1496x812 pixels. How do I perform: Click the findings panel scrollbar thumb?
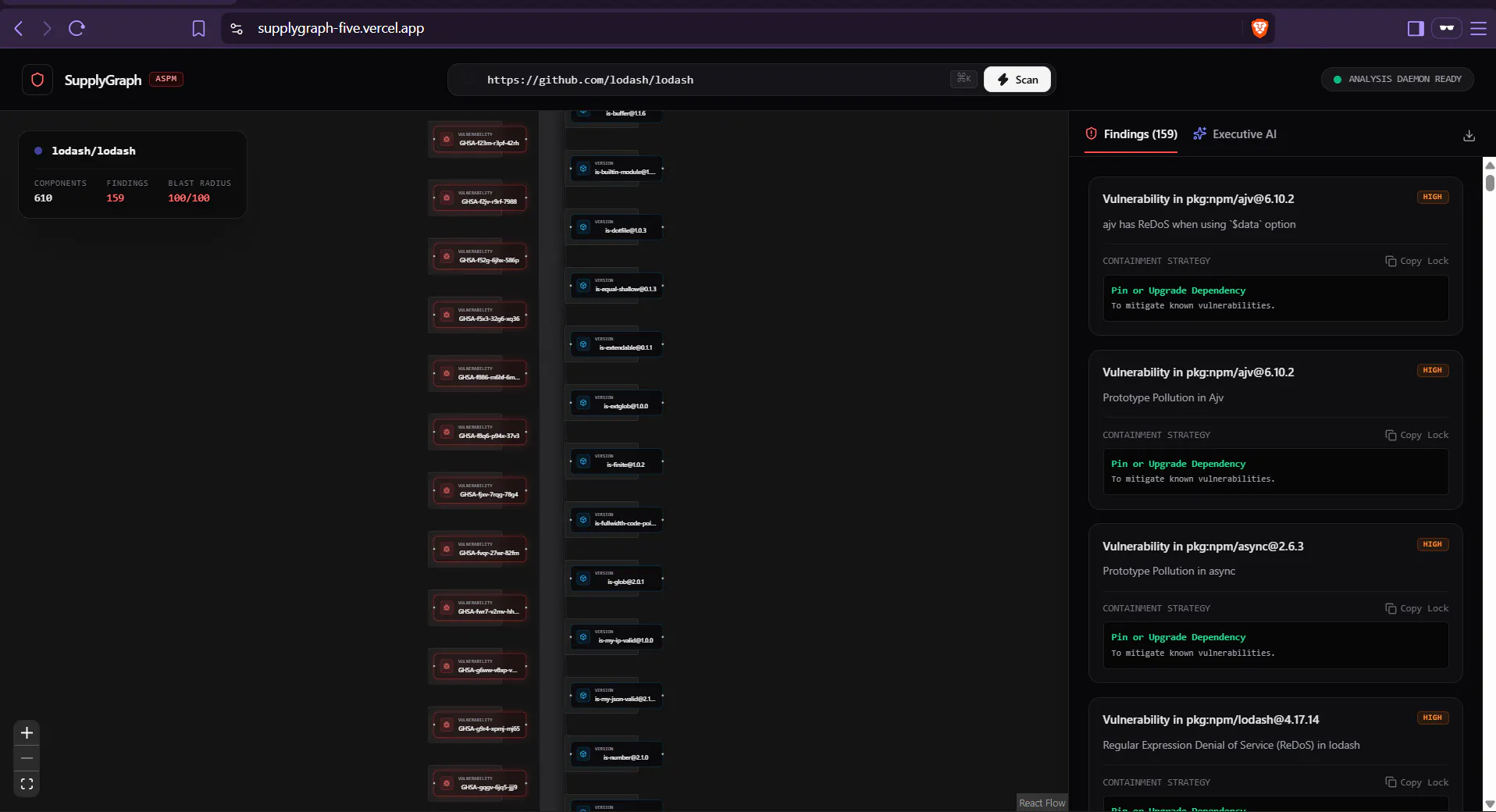(x=1490, y=182)
